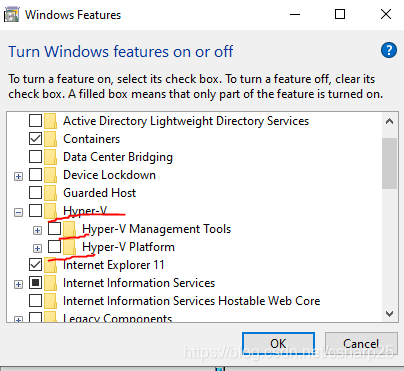Click the Guarded Host folder icon
Image resolution: width=404 pixels, height=371 pixels.
[50, 193]
